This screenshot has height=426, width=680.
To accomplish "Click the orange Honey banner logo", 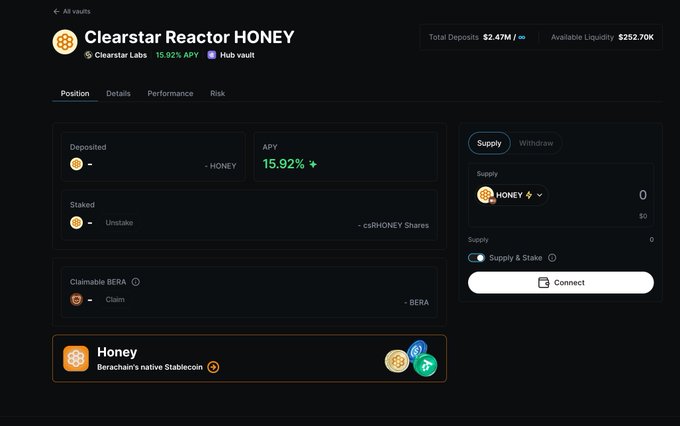I will pos(76,358).
